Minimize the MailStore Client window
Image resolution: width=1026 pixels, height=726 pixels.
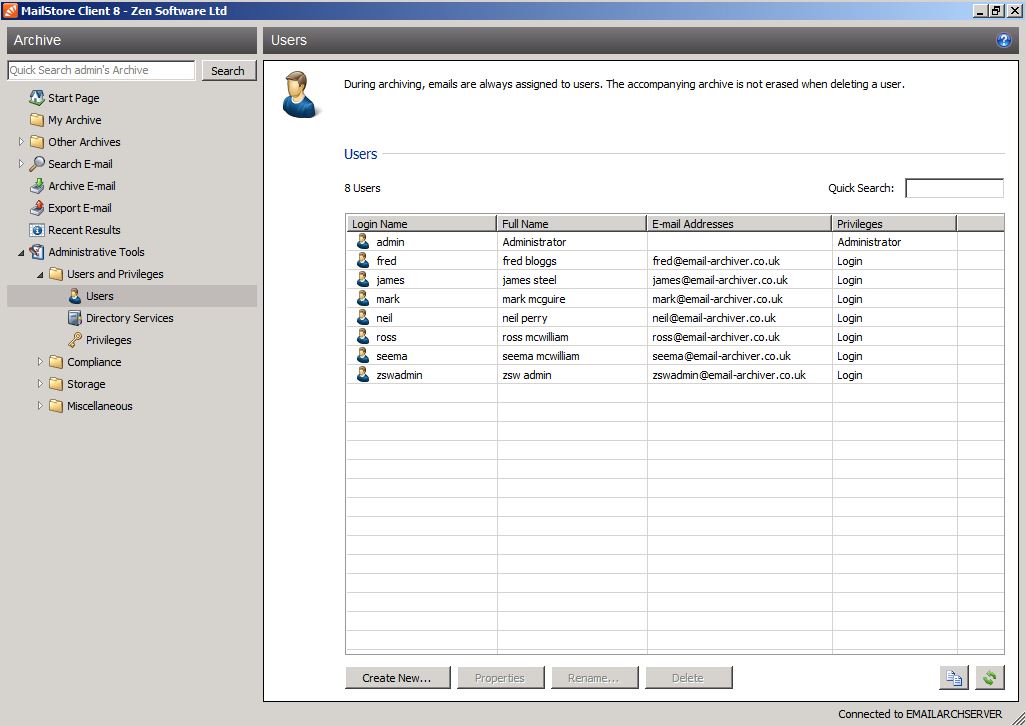coord(980,10)
